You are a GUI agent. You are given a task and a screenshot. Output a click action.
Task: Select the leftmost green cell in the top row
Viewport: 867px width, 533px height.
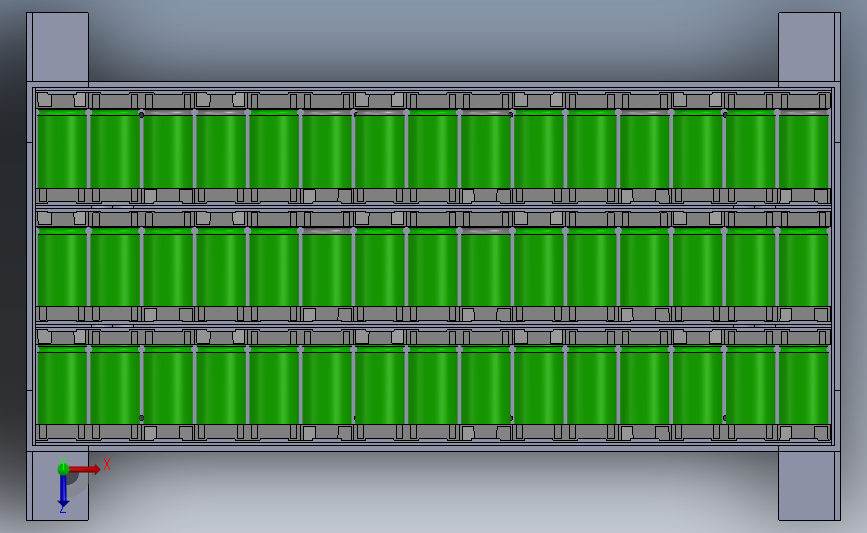(x=62, y=149)
